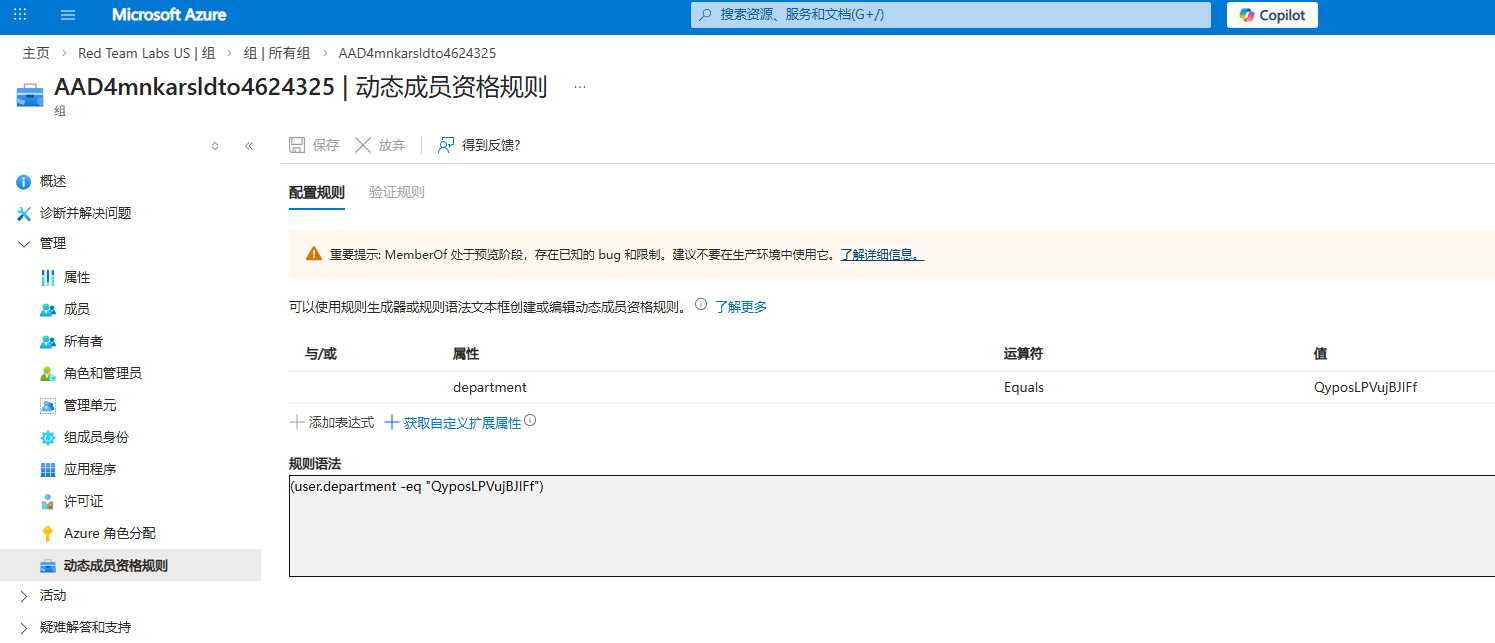Viewport: 1495px width, 643px height.
Task: Select the 配置规则 tab
Action: tap(316, 192)
